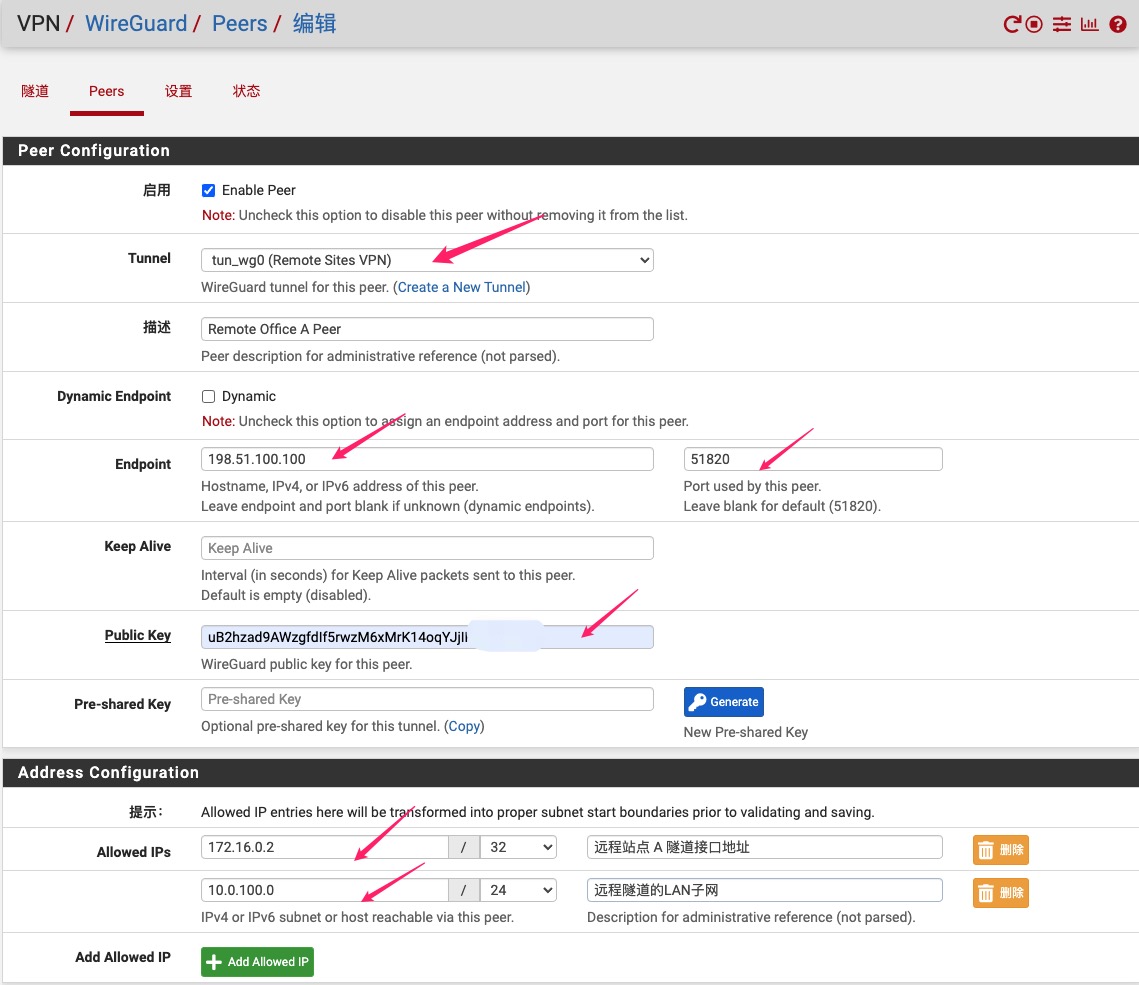This screenshot has height=985, width=1139.
Task: Click the Add Allowed IP button
Action: pos(257,962)
